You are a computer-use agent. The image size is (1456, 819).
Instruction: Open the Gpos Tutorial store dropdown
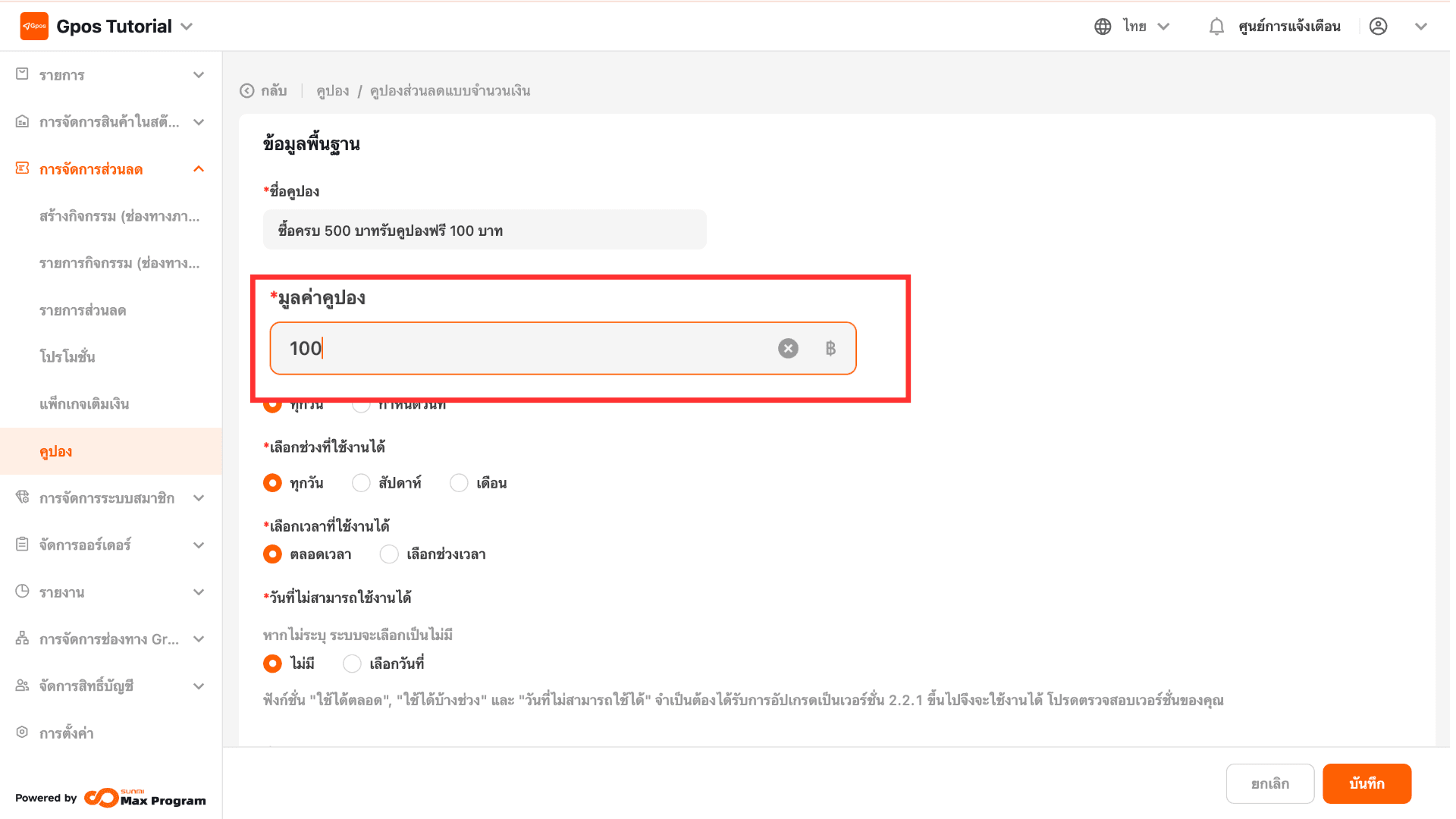coord(187,27)
